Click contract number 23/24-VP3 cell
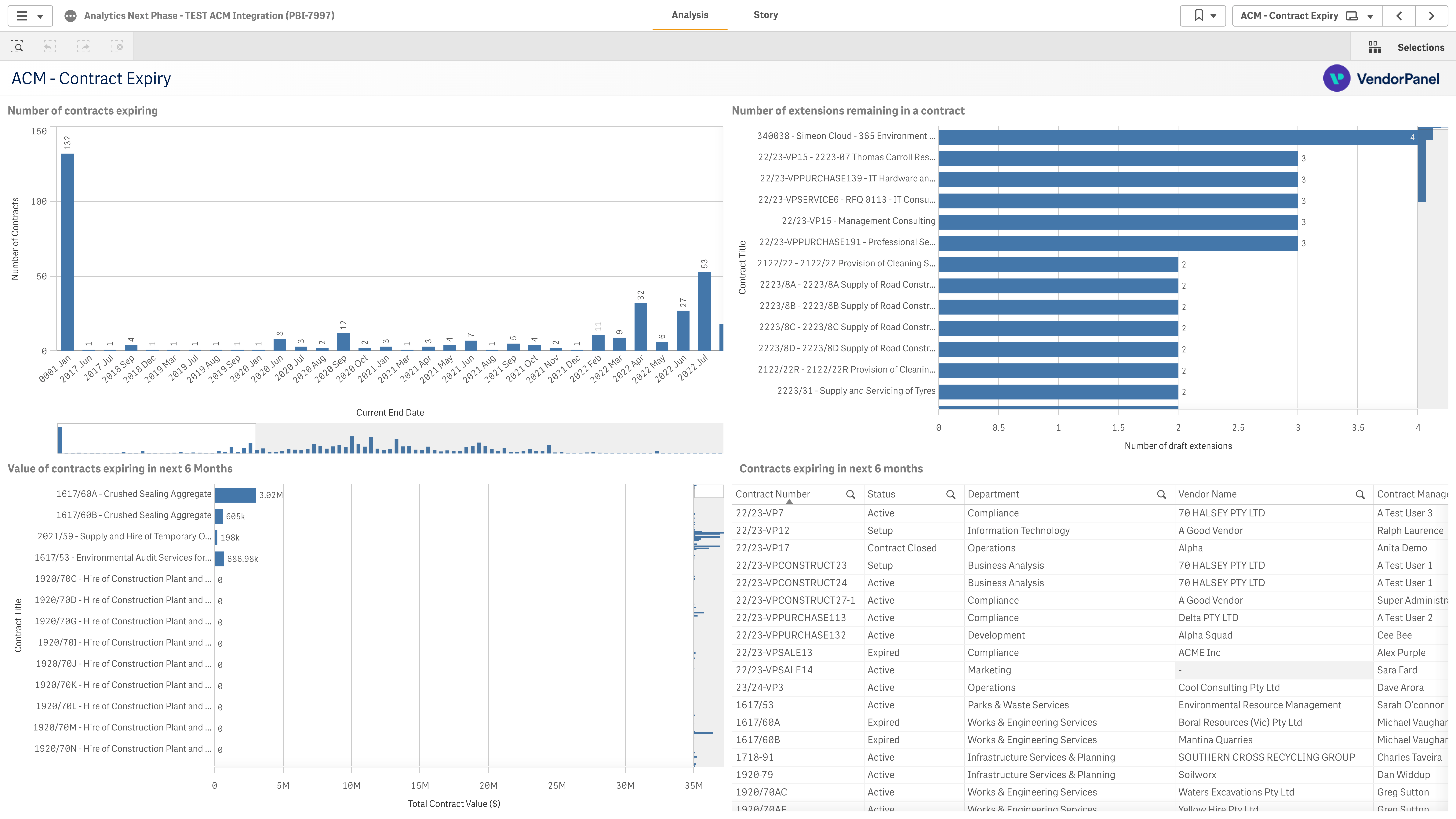Screen dimensions: 1456x819 tap(798, 688)
